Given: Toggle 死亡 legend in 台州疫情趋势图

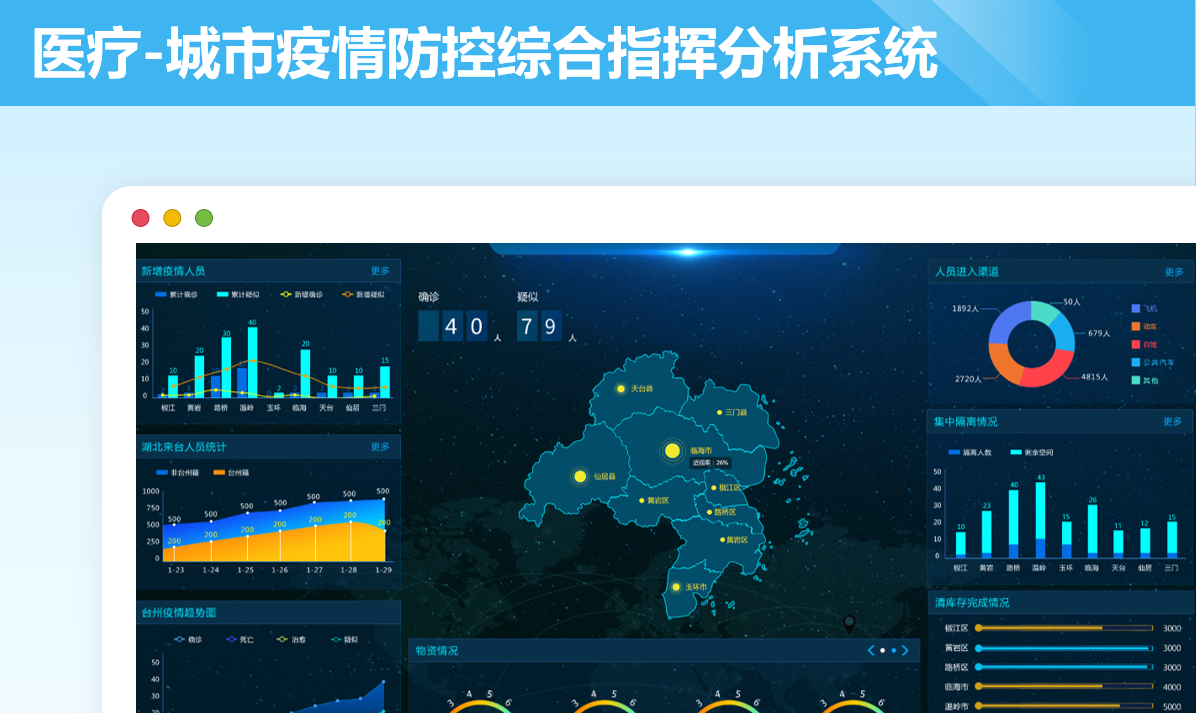Looking at the screenshot, I should click(240, 640).
